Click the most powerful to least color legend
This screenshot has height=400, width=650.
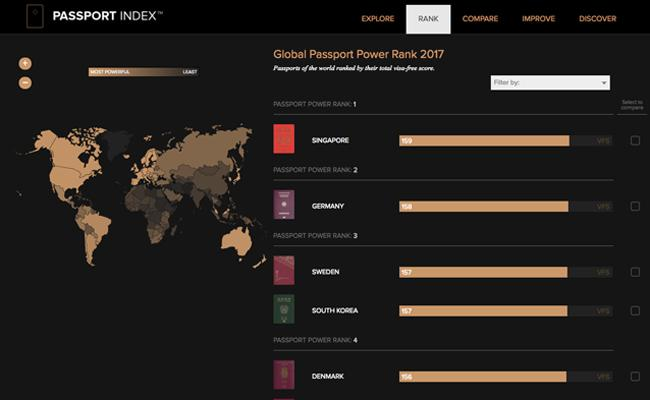(143, 72)
